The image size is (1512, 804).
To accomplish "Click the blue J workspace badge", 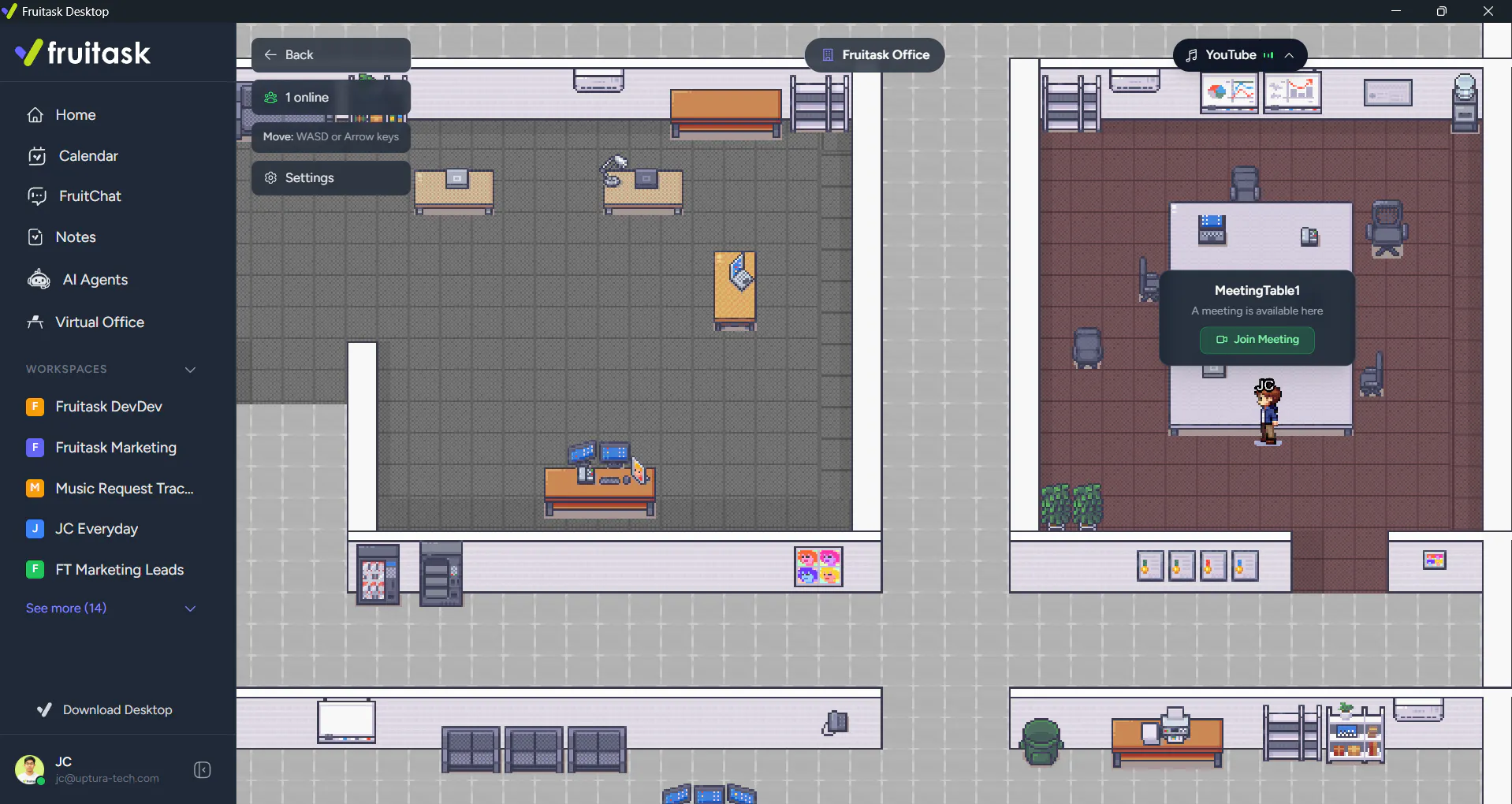I will coord(35,529).
